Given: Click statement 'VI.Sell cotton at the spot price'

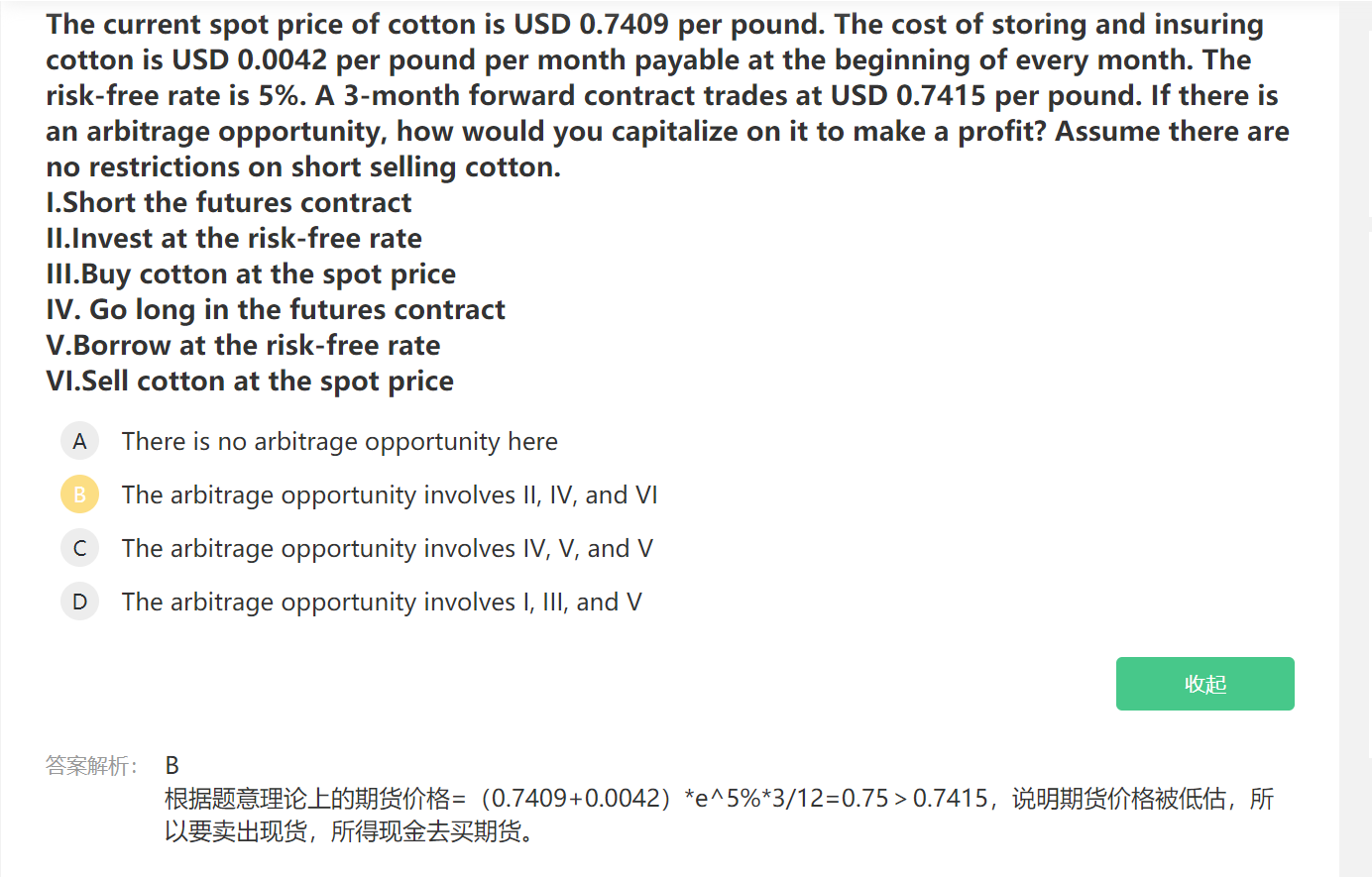Looking at the screenshot, I should 250,381.
